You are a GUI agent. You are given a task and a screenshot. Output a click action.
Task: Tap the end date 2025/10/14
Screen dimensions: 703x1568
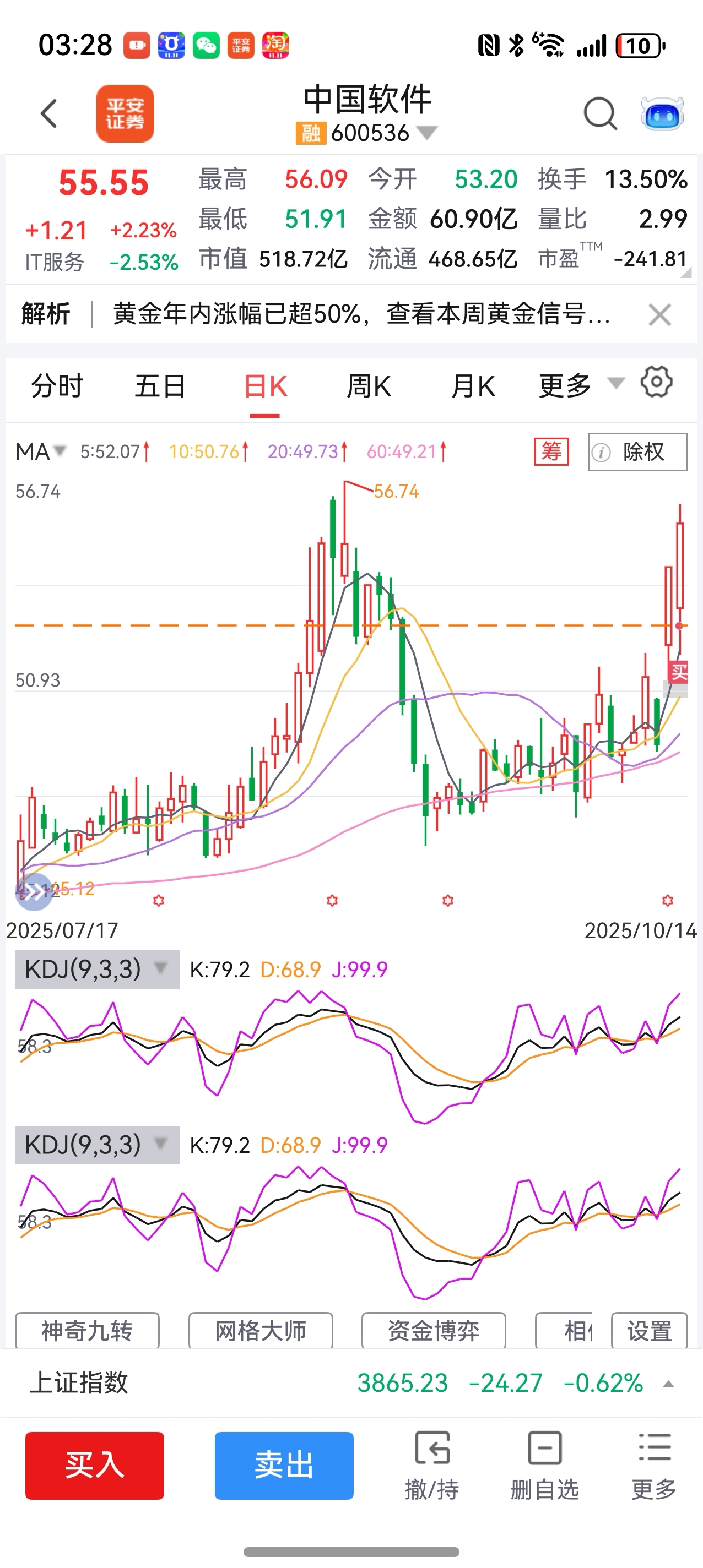point(640,930)
